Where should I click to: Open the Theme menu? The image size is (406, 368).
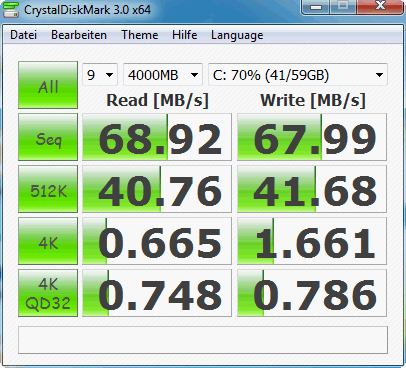140,35
